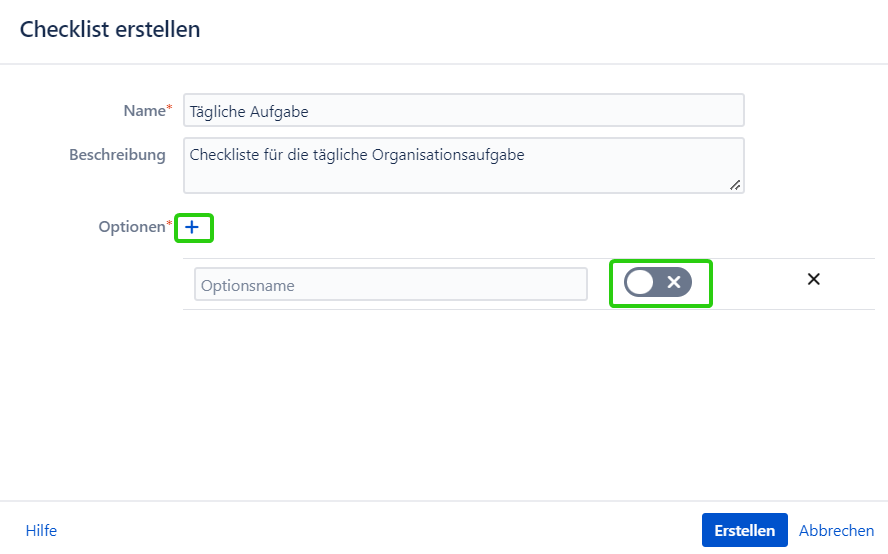The height and width of the screenshot is (554, 888).
Task: Open the Hilfe link
Action: [x=41, y=531]
